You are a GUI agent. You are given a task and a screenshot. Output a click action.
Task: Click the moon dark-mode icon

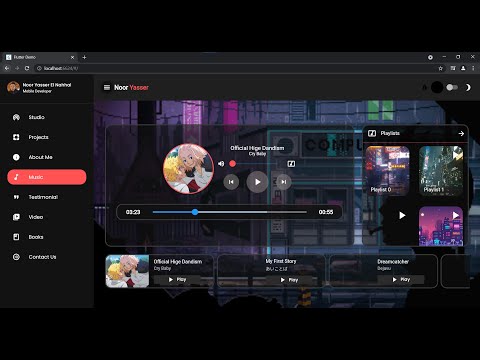[x=468, y=87]
